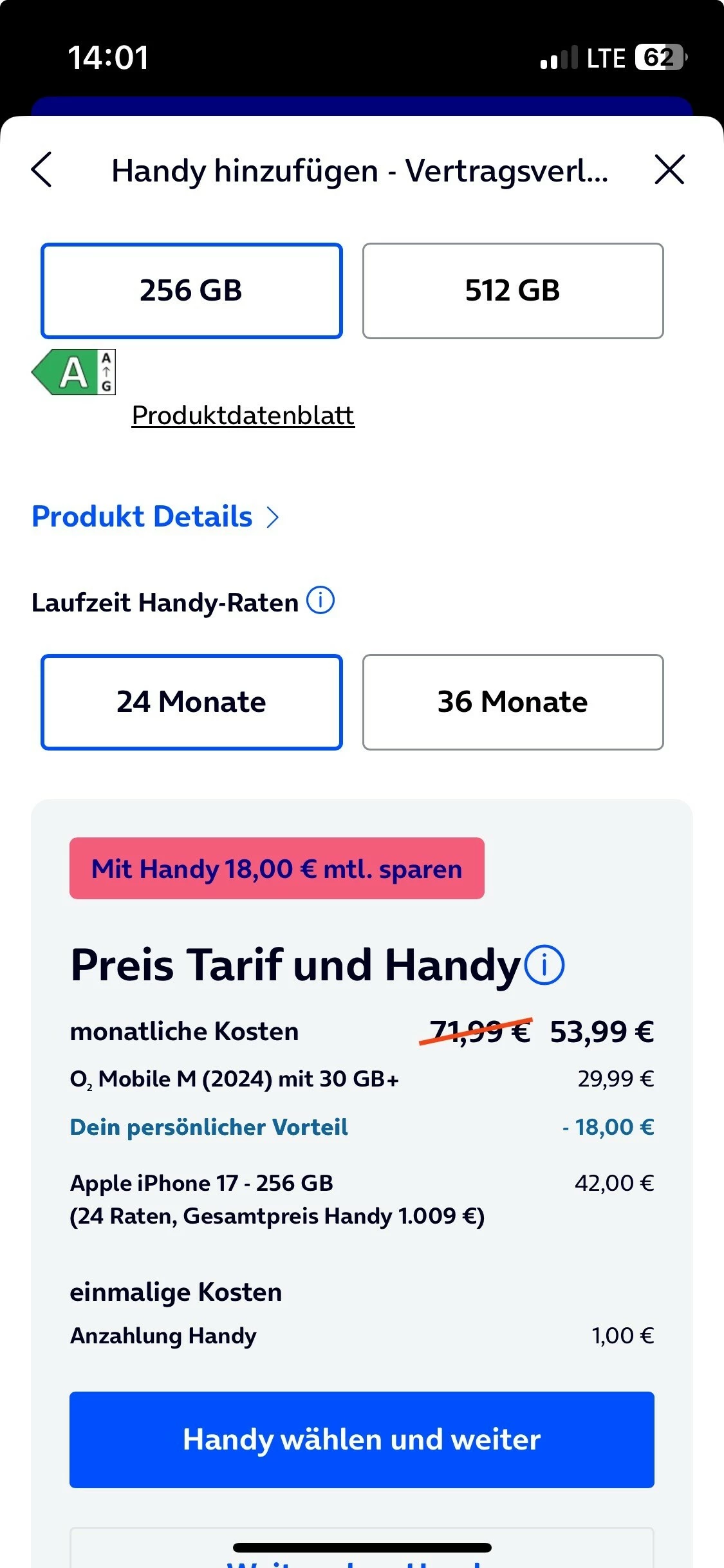The width and height of the screenshot is (724, 1568).
Task: Select 256 GB storage option
Action: click(191, 291)
